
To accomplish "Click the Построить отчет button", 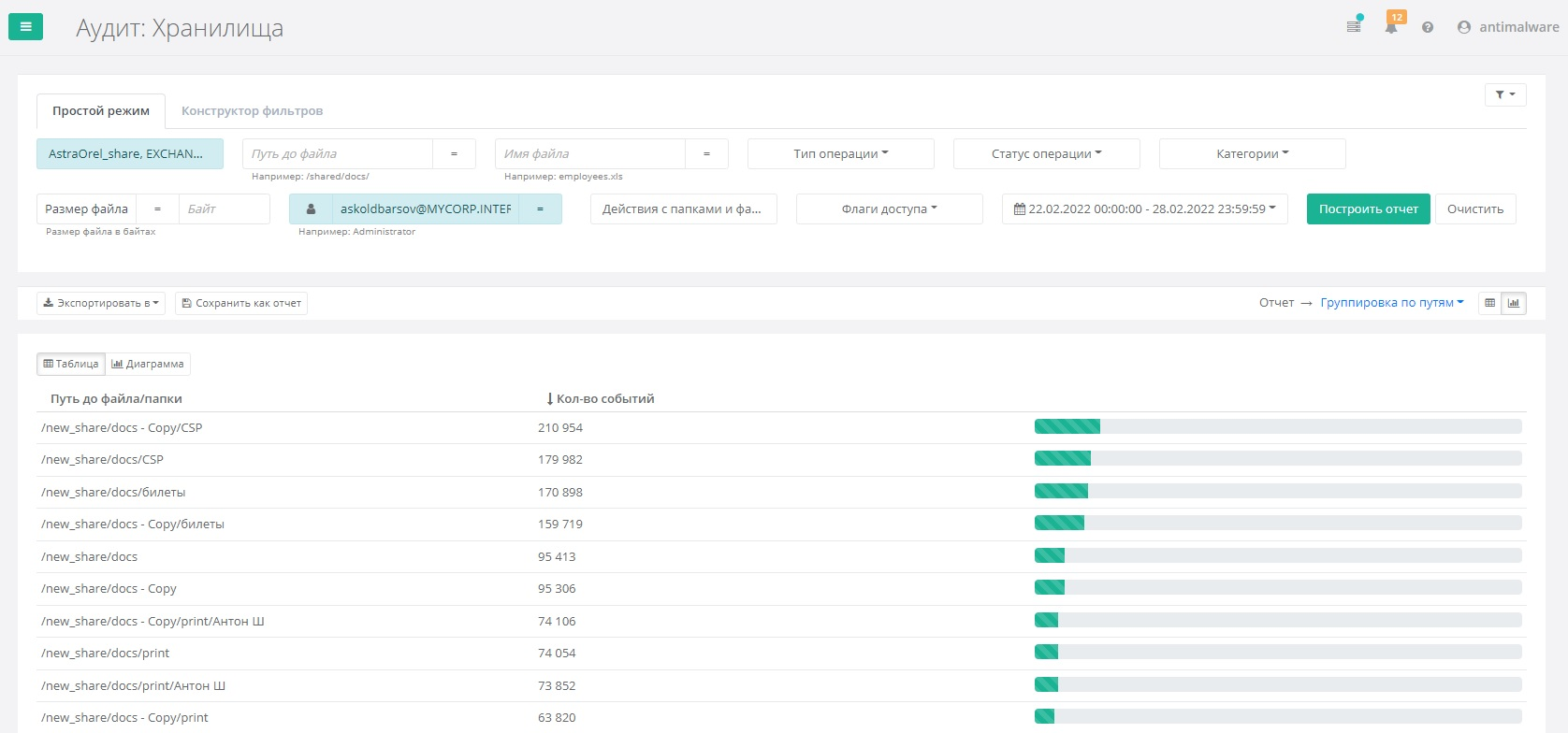I will point(1368,209).
